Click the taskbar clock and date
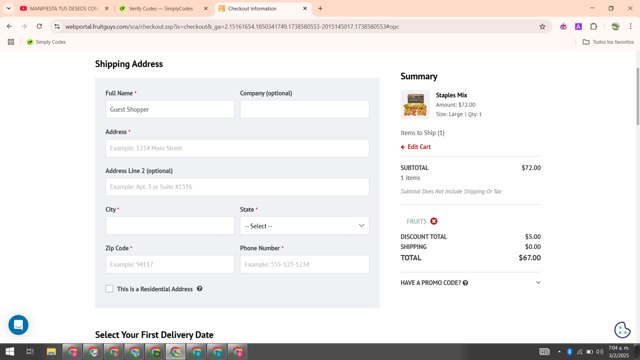 (619, 352)
